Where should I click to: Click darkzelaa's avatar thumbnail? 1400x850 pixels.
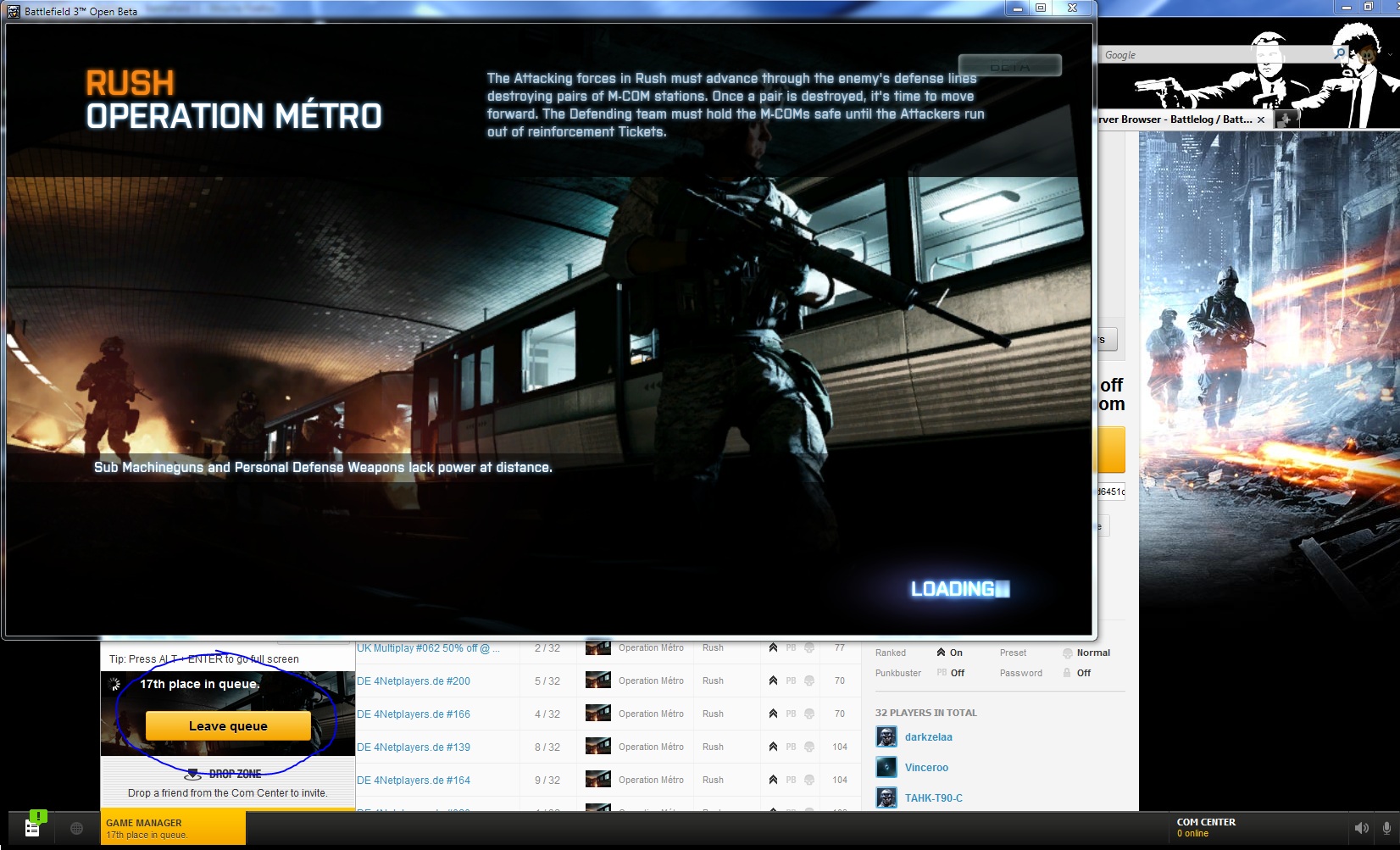click(886, 736)
